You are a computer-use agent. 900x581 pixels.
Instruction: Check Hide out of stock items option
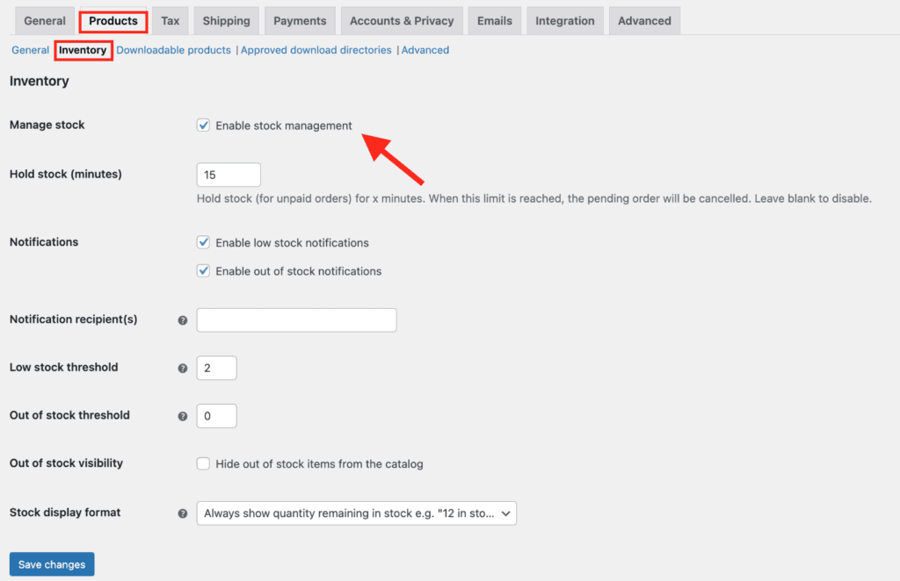coord(204,464)
